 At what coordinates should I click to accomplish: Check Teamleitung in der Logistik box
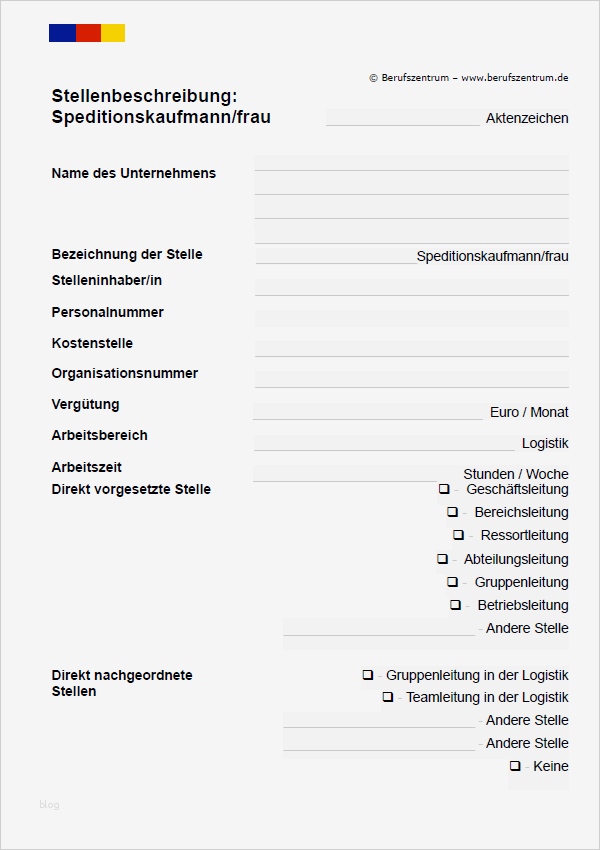(x=387, y=697)
